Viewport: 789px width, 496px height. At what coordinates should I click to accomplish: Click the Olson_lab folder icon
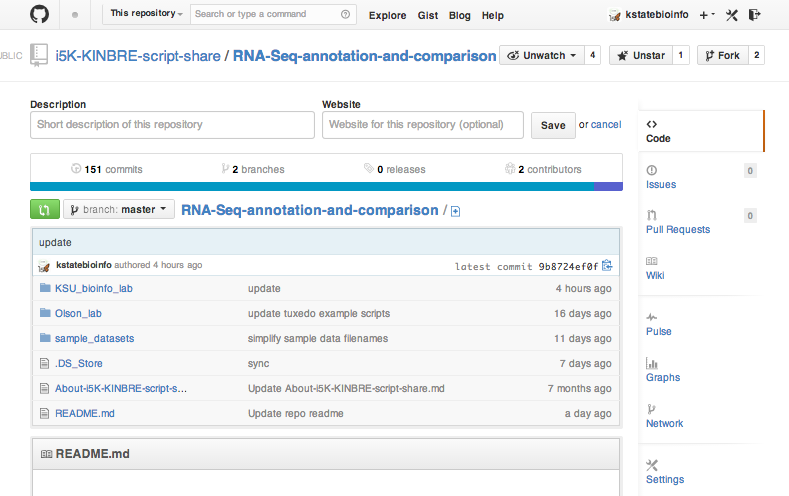45,313
